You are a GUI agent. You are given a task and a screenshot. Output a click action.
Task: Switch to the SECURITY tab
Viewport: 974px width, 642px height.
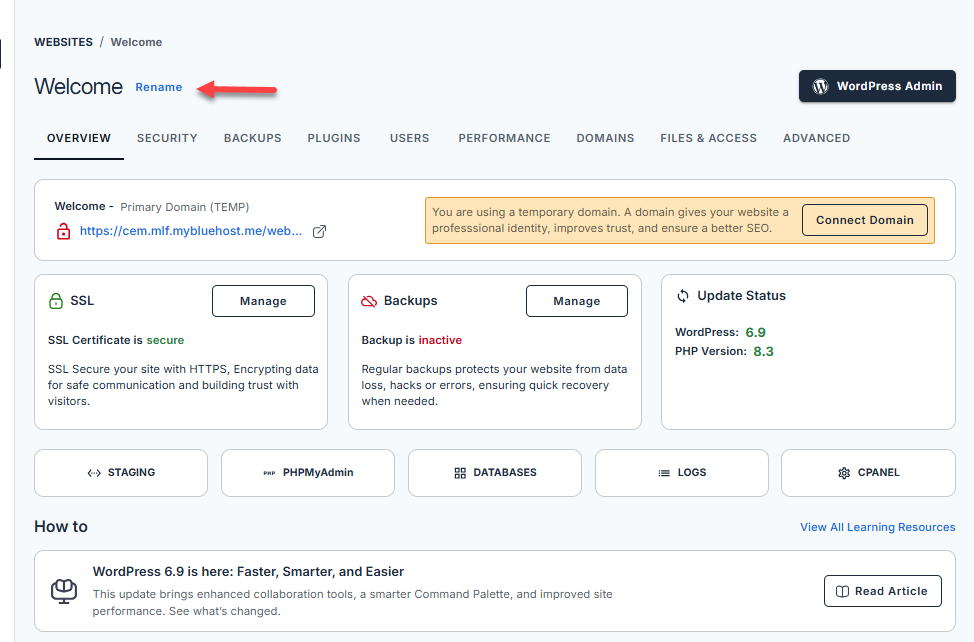[x=167, y=138]
